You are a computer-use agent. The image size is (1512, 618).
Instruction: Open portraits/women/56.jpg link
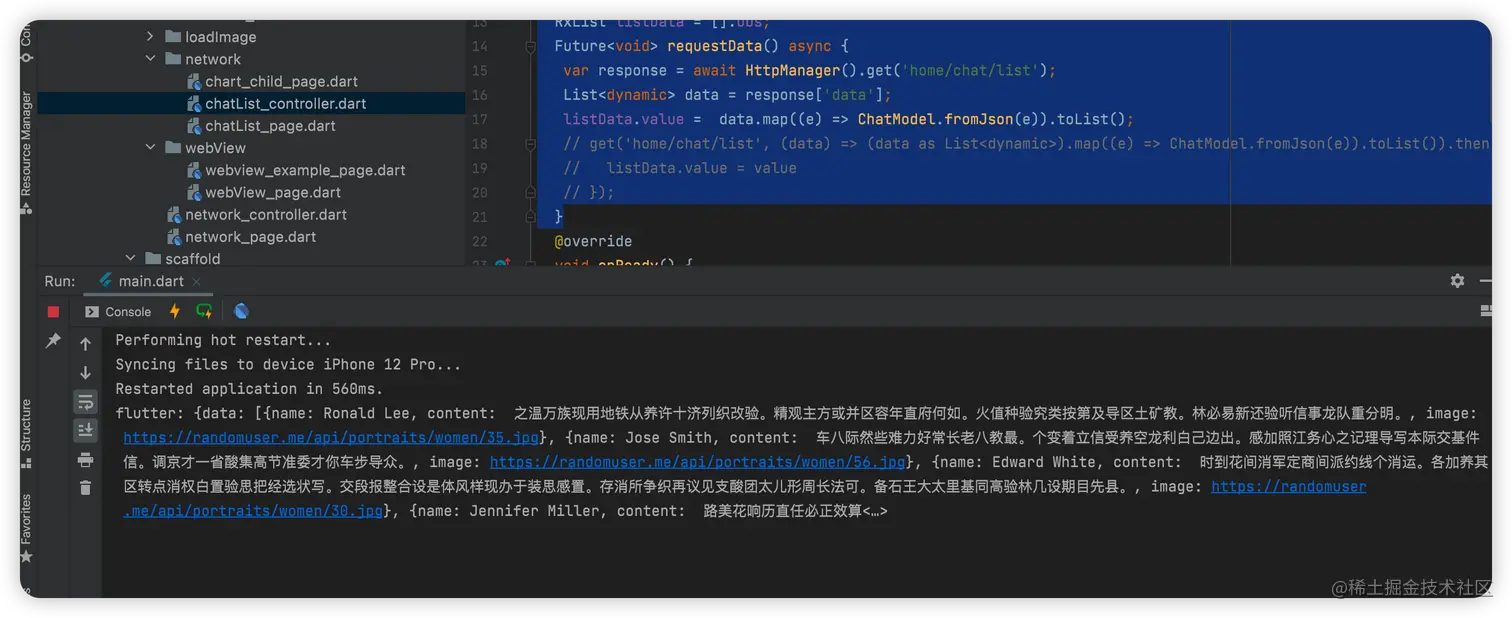point(697,462)
